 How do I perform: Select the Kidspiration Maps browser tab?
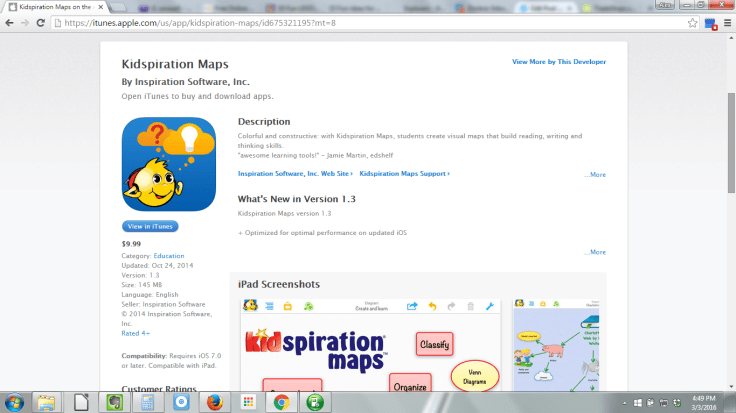55,7
